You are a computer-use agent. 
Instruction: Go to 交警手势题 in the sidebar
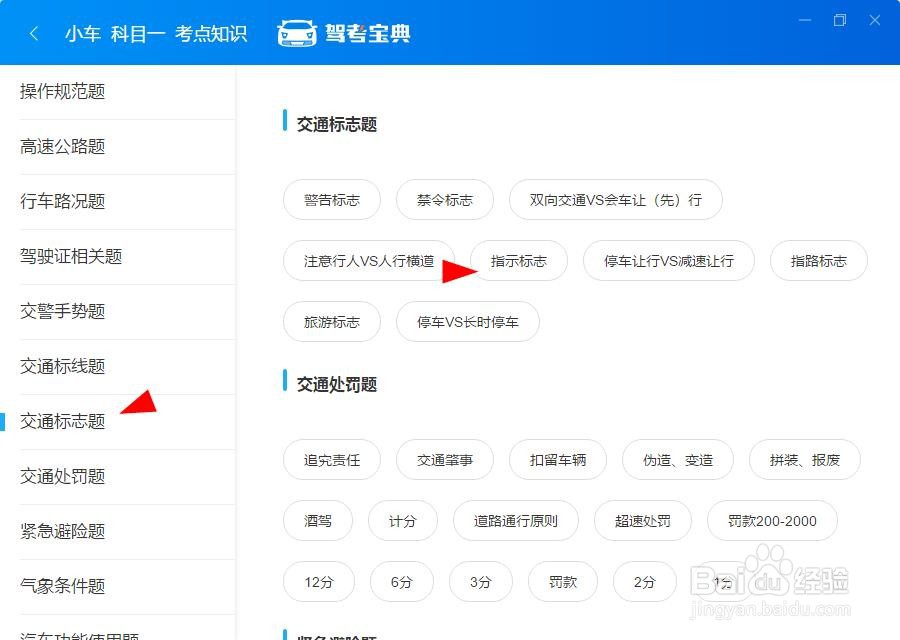click(x=118, y=312)
